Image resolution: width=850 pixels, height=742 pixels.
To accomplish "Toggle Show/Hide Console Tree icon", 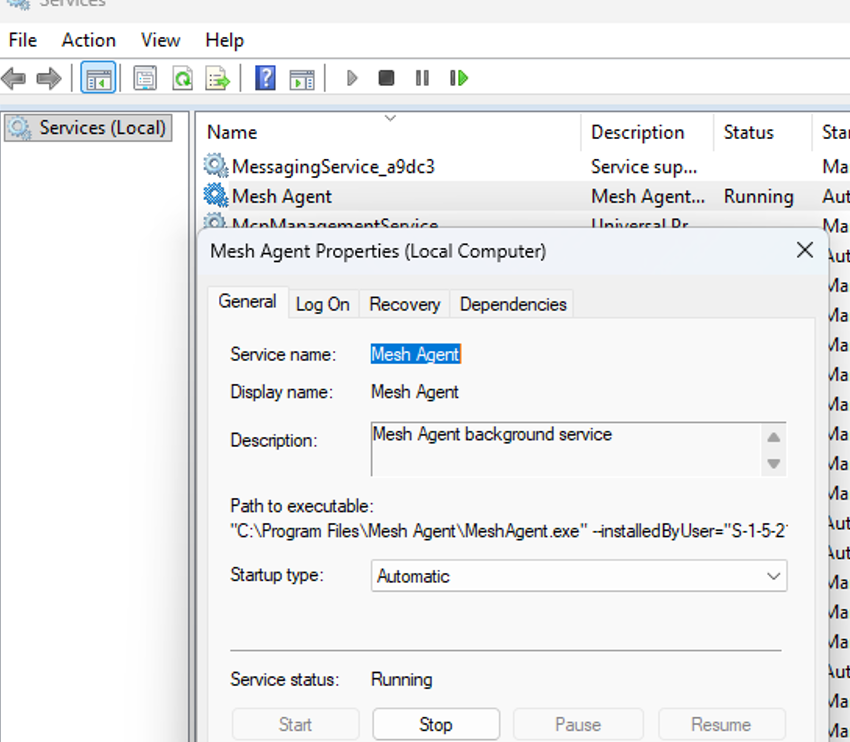I will [98, 79].
